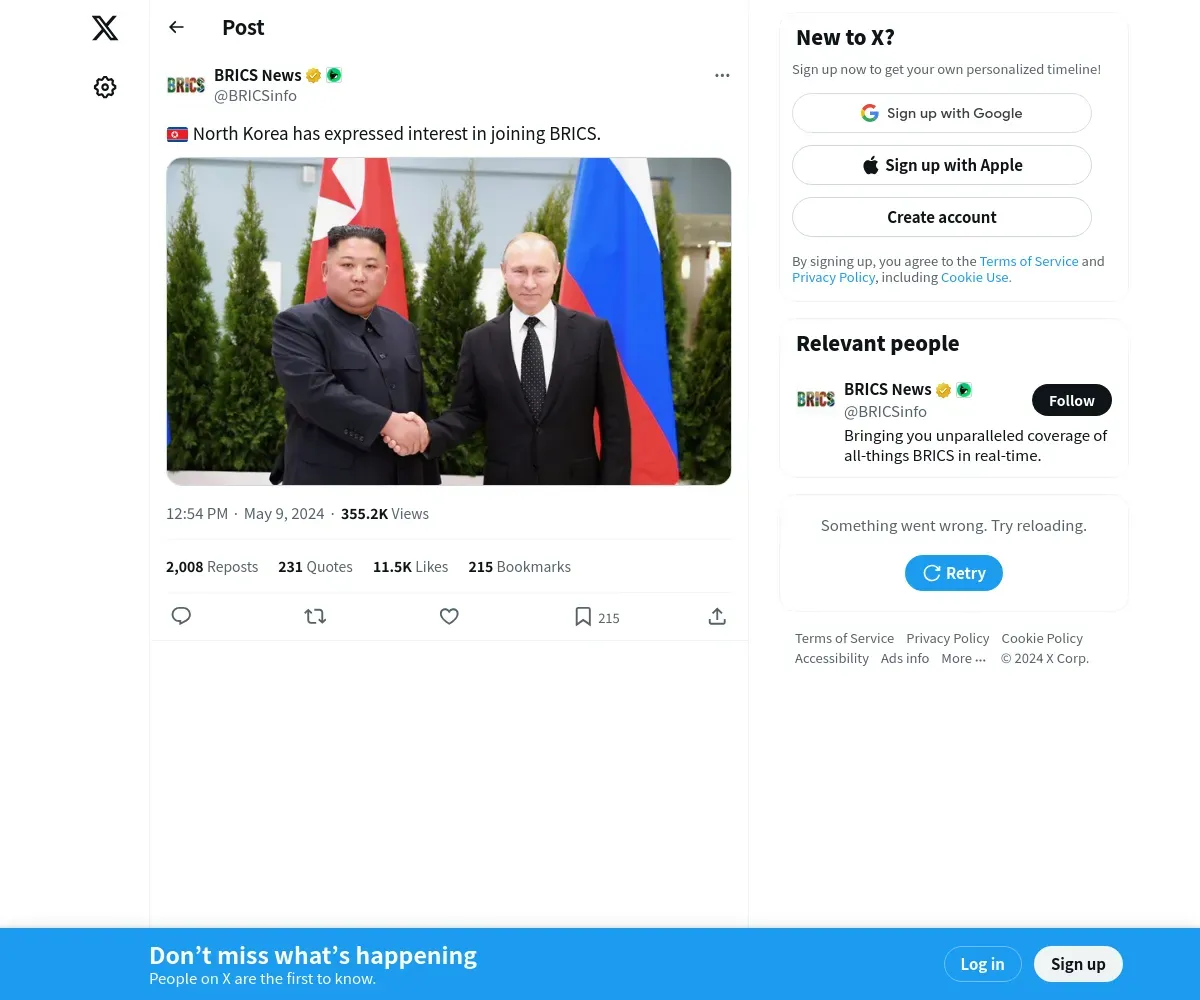Open the three-dot more menu on post
Image resolution: width=1200 pixels, height=1000 pixels.
(x=722, y=75)
